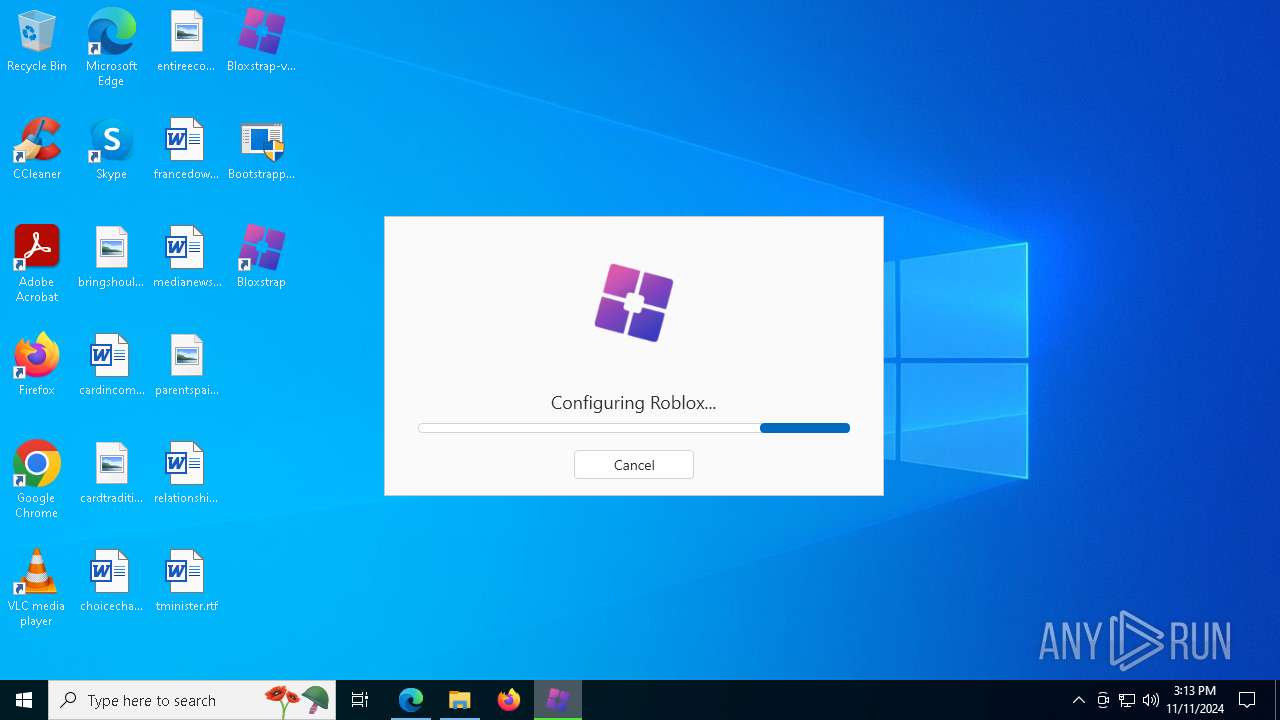The image size is (1280, 720).
Task: Select the tminister.rtf file
Action: (x=186, y=582)
